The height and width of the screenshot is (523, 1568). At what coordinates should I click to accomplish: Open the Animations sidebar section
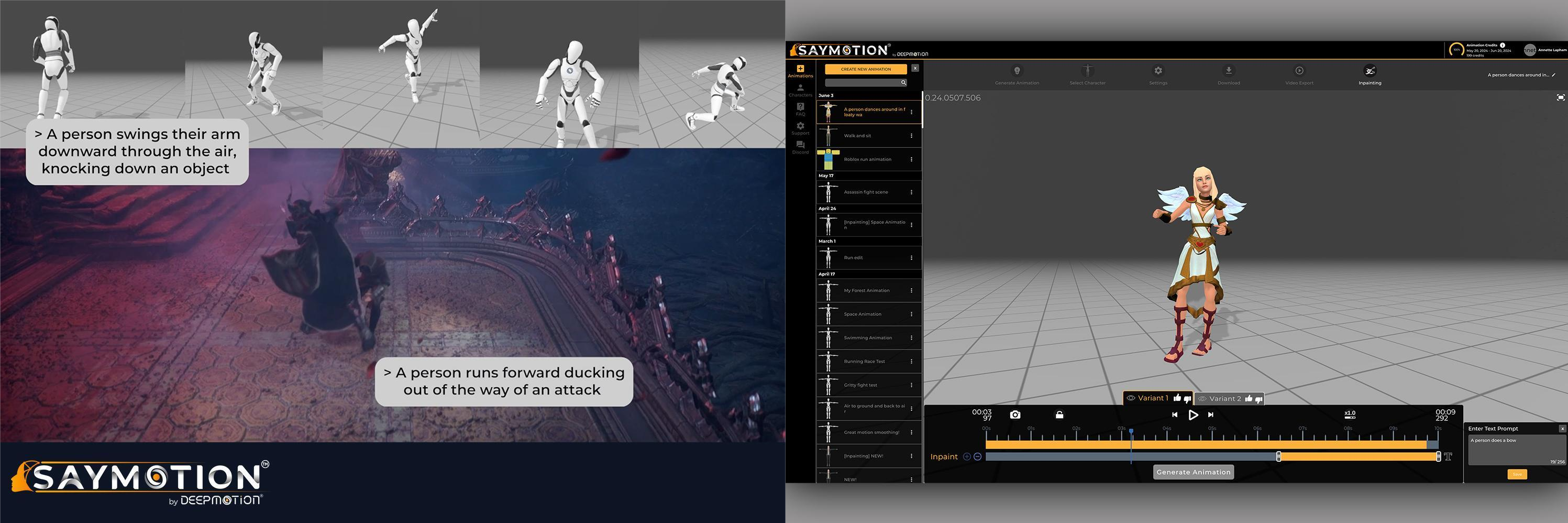click(800, 71)
